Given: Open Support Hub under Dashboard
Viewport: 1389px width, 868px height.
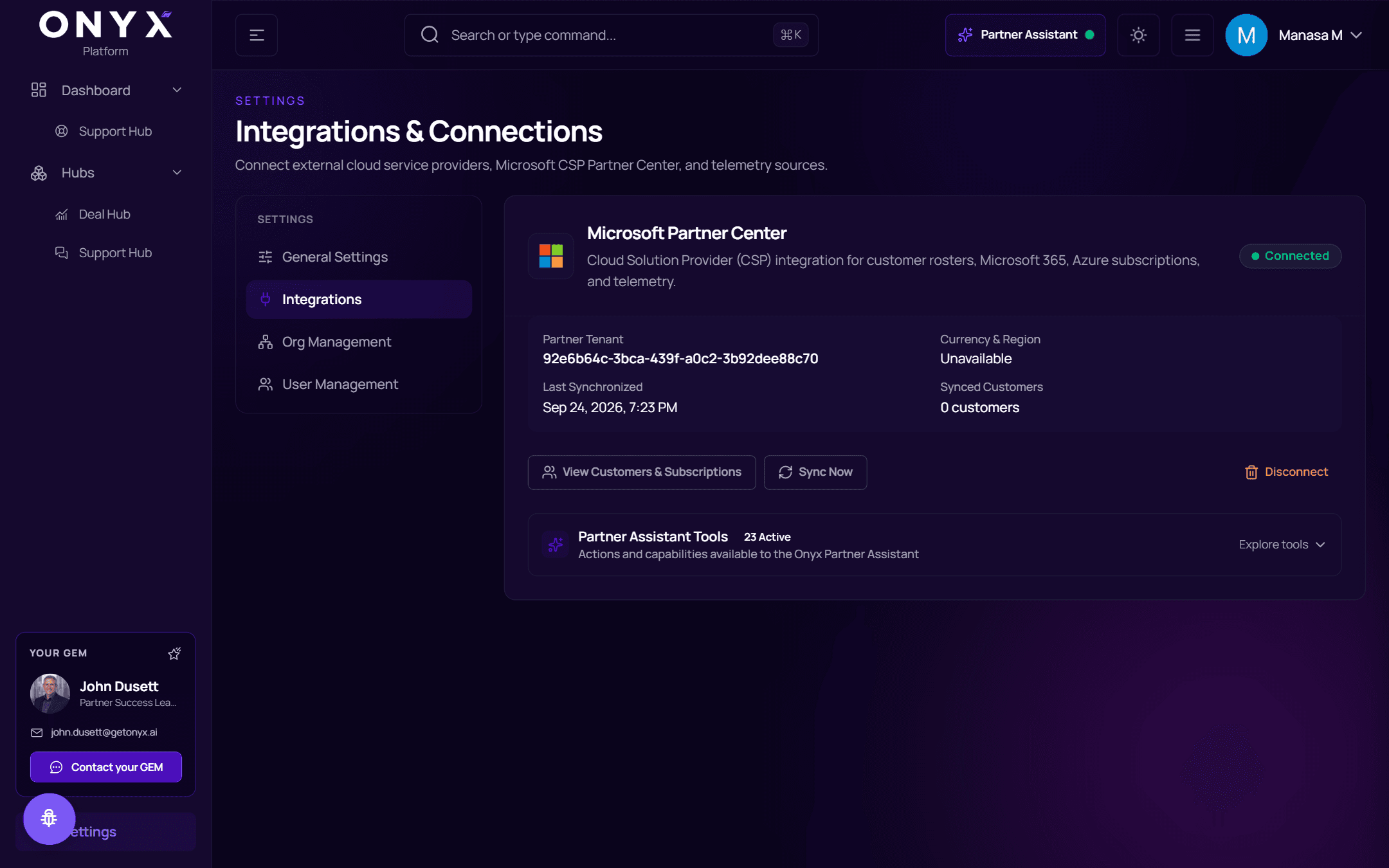Looking at the screenshot, I should tap(115, 131).
